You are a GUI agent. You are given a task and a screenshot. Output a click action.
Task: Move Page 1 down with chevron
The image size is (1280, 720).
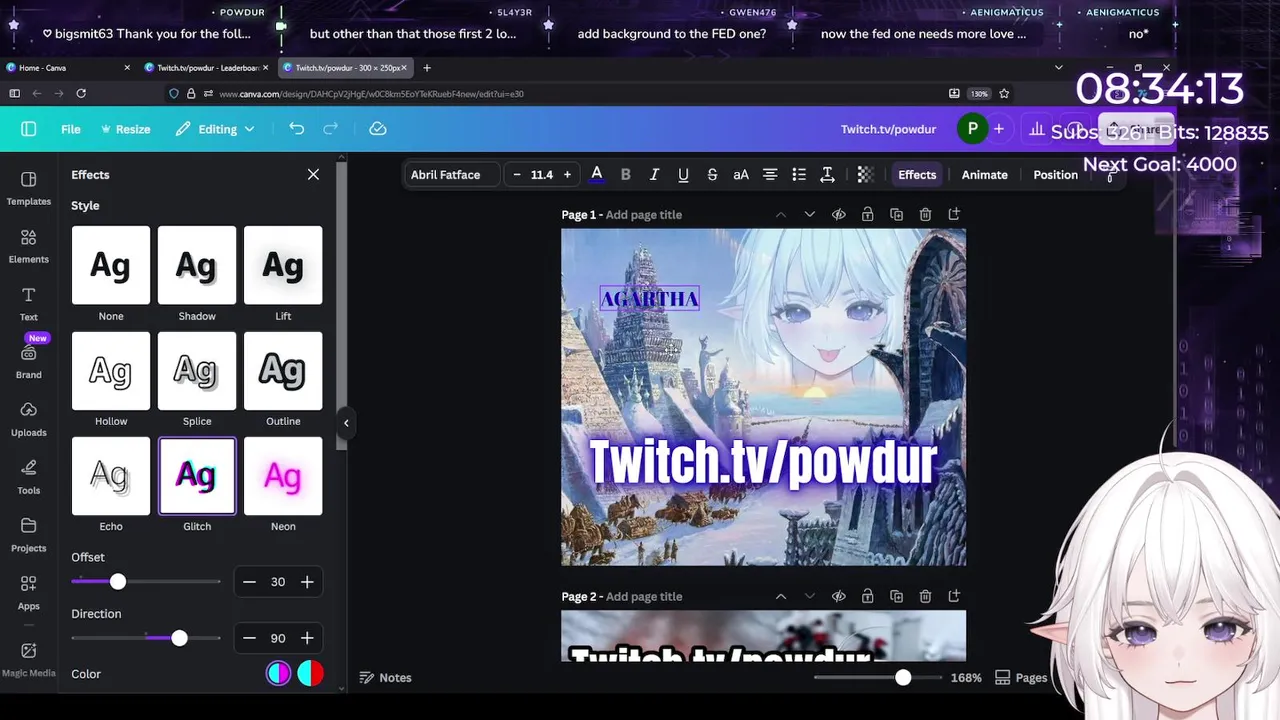click(x=810, y=215)
